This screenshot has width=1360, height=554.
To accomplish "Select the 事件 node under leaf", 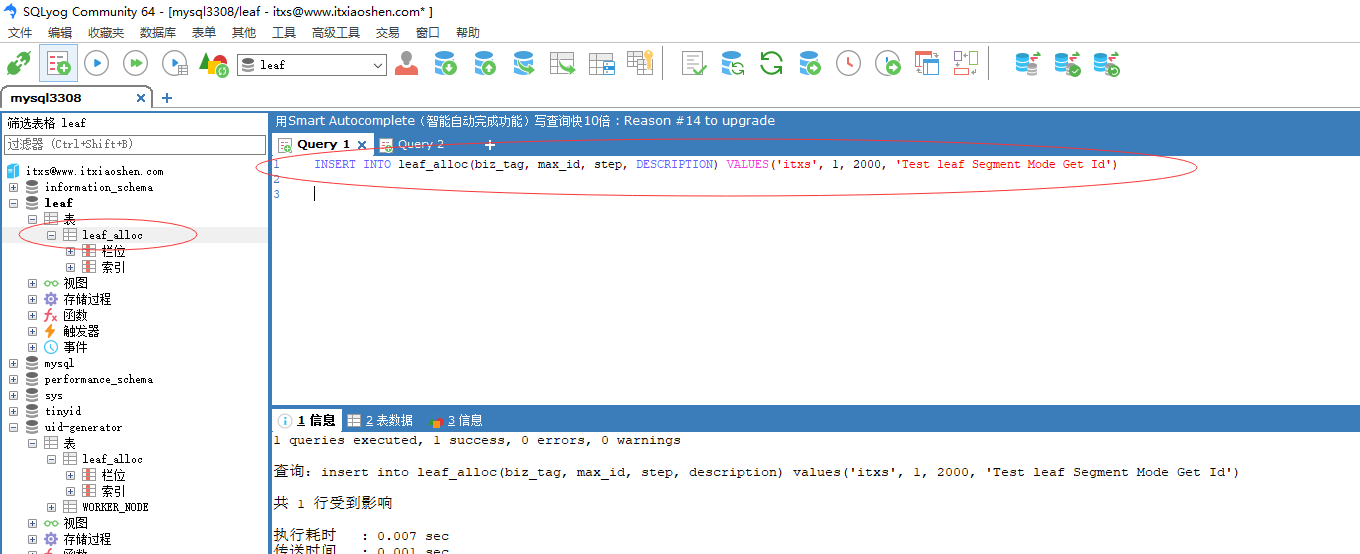I will [75, 347].
